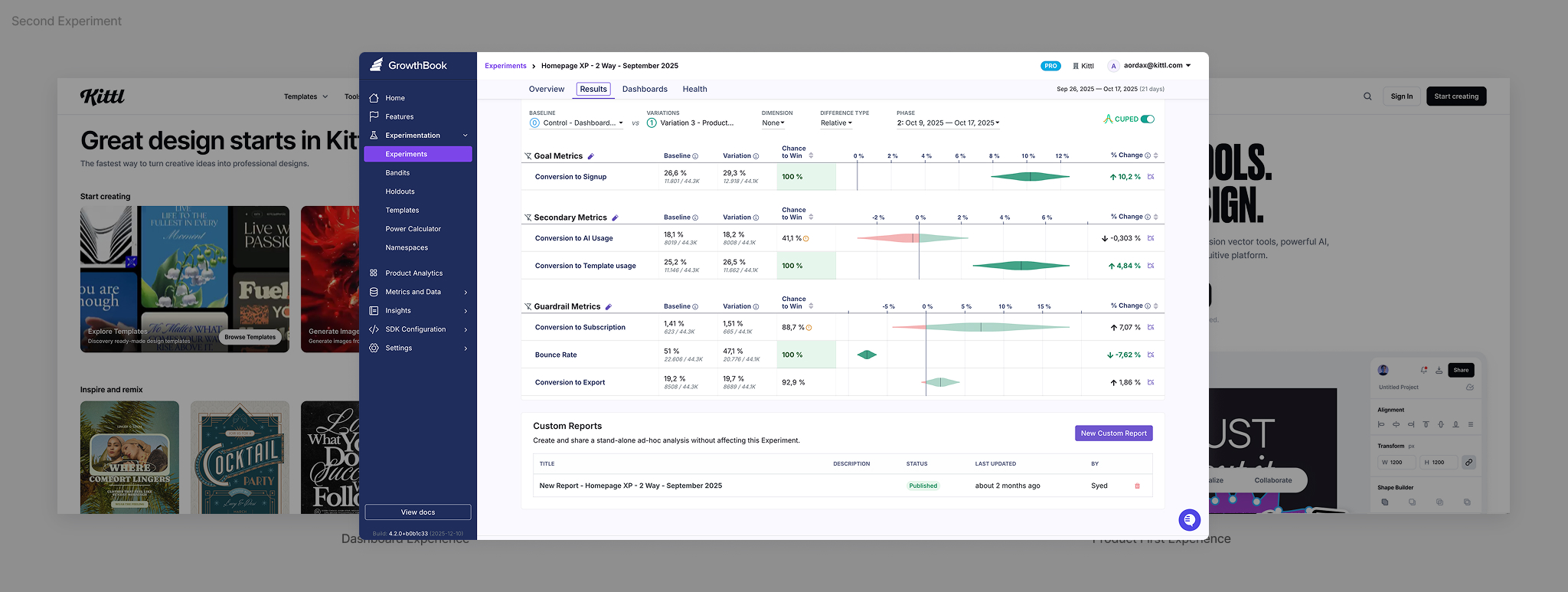Delete custom report with trash icon

click(1137, 486)
